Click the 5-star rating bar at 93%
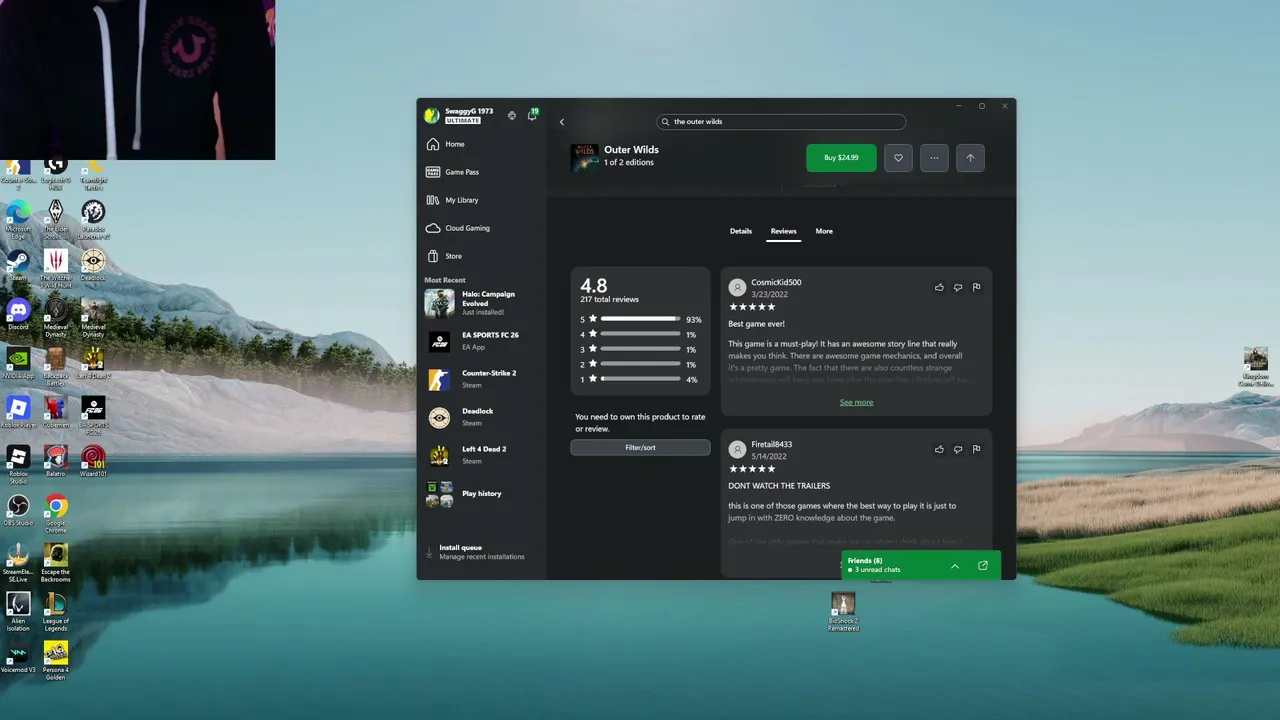 640,319
